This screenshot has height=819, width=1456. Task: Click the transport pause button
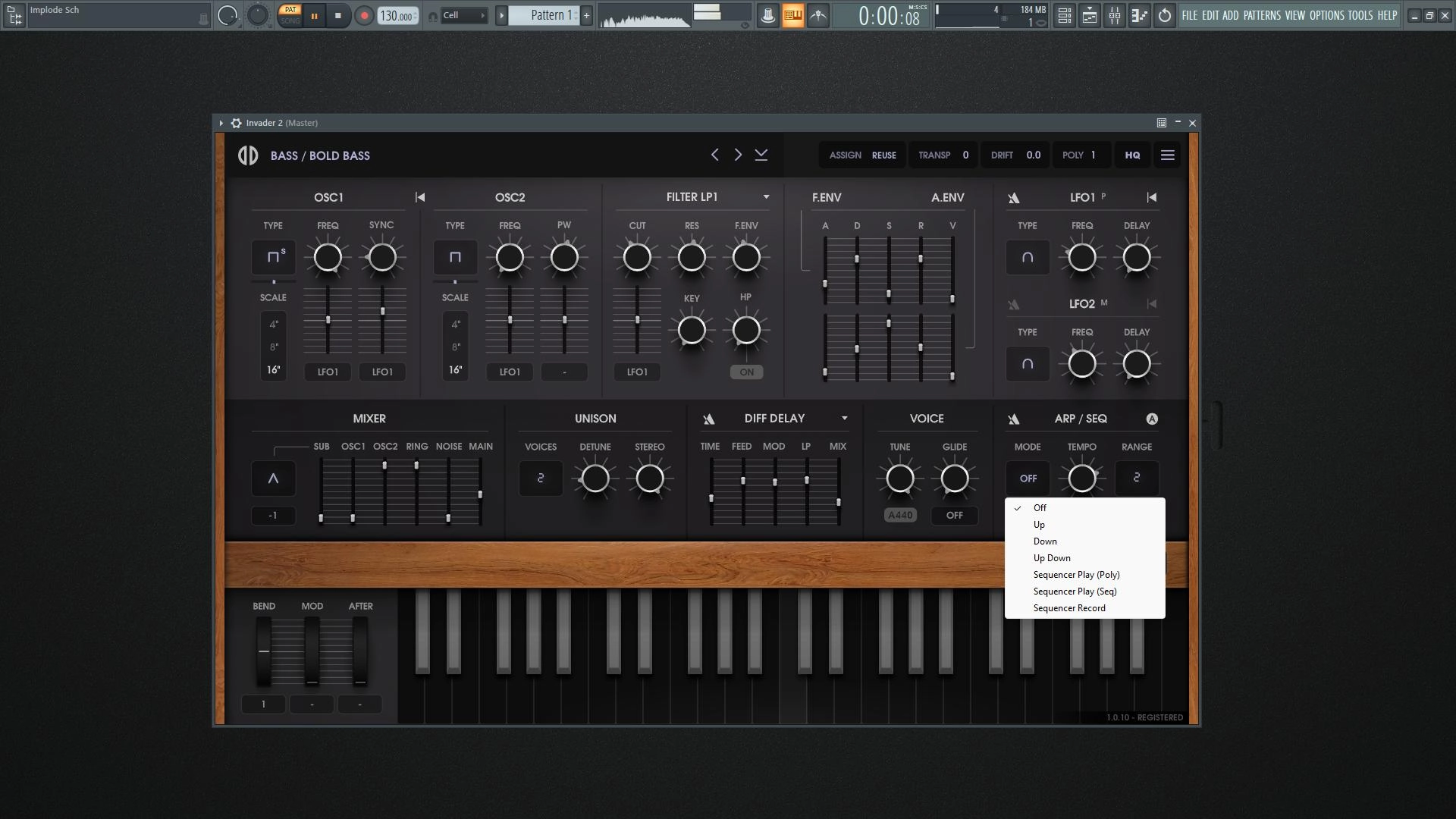click(x=314, y=15)
